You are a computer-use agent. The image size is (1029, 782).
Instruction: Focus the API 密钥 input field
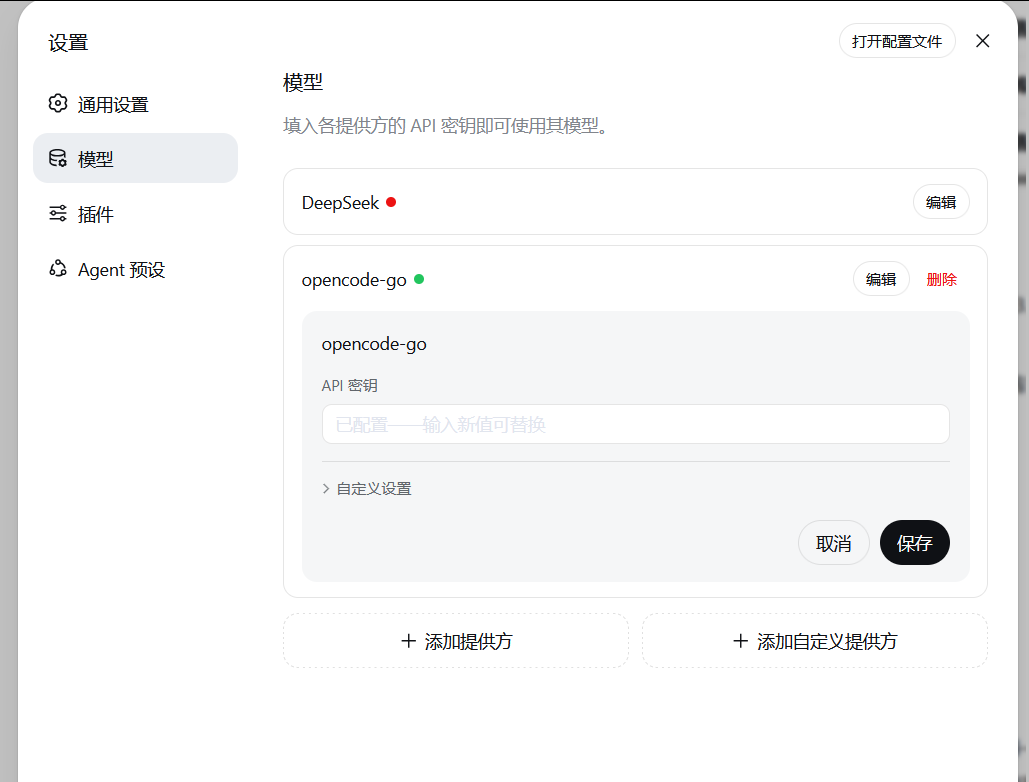(635, 424)
